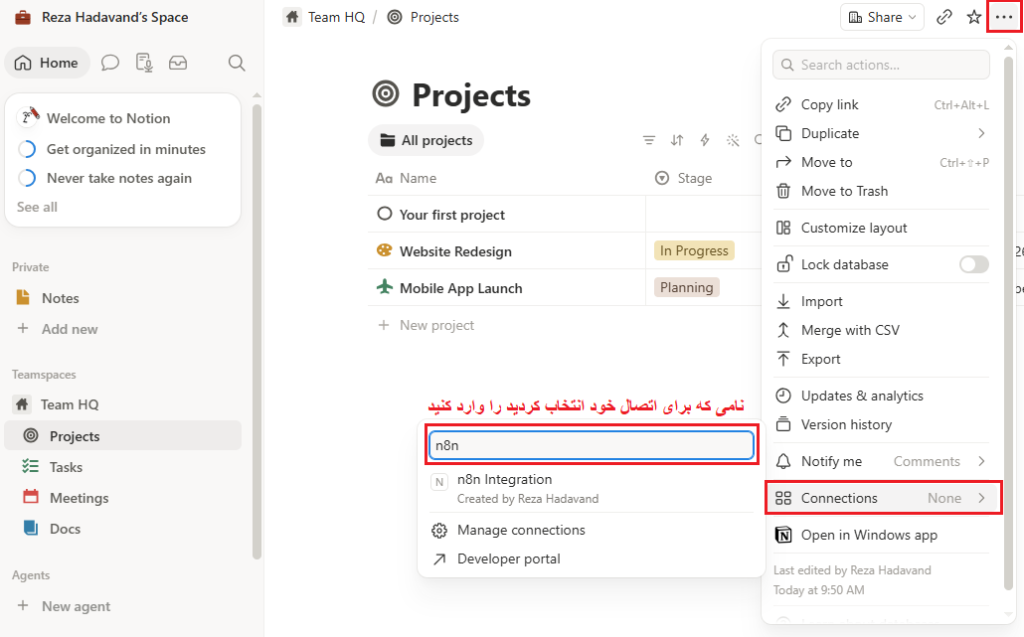Open the Connections submenu
Image resolution: width=1024 pixels, height=637 pixels.
pos(882,498)
